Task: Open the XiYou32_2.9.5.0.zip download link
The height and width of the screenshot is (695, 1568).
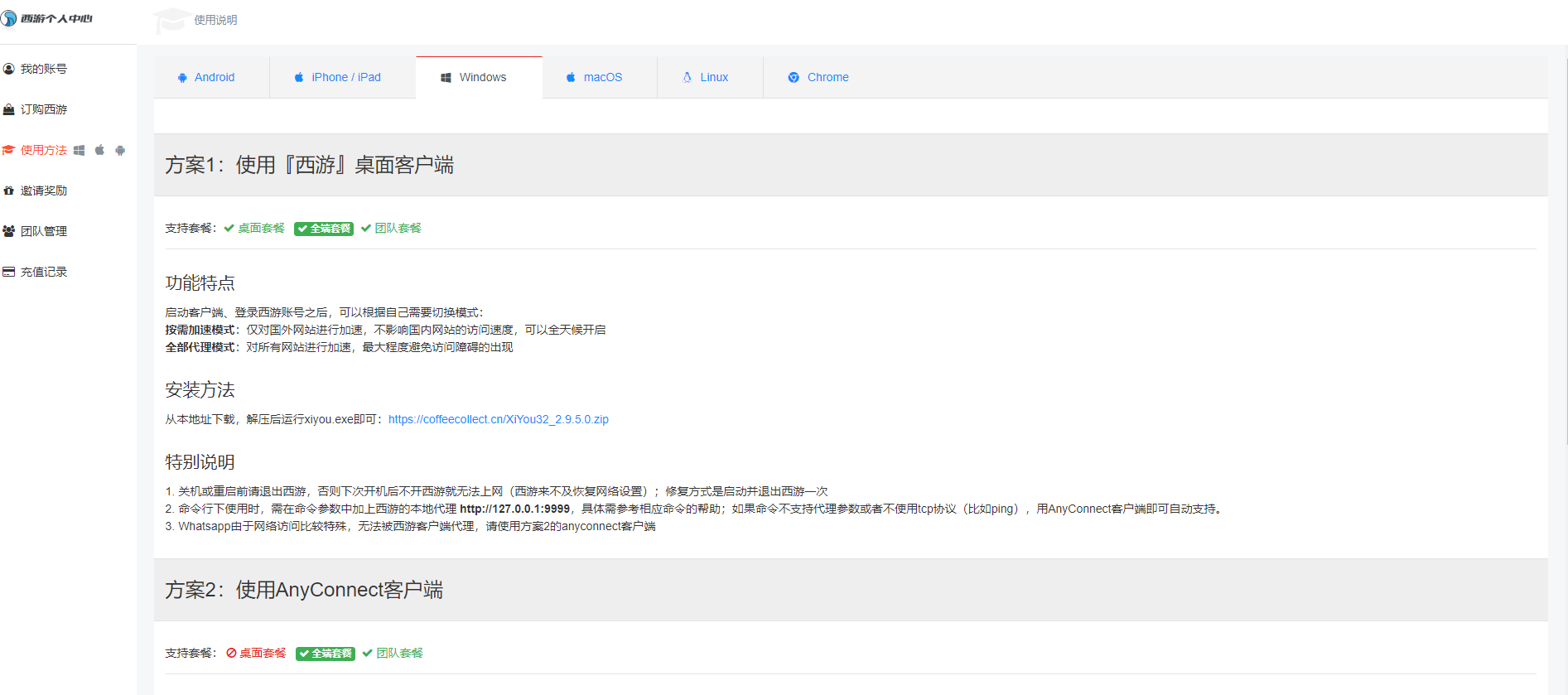Action: (x=499, y=419)
